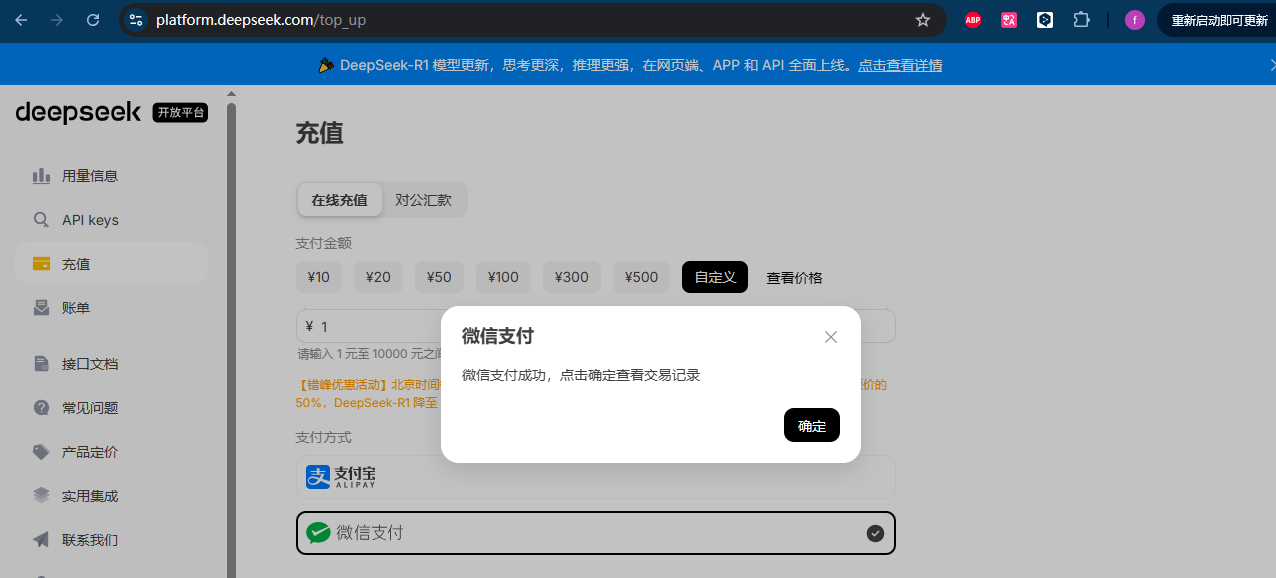The height and width of the screenshot is (578, 1276).
Task: Click the 充值 wallet icon in sidebar
Action: coord(41,264)
